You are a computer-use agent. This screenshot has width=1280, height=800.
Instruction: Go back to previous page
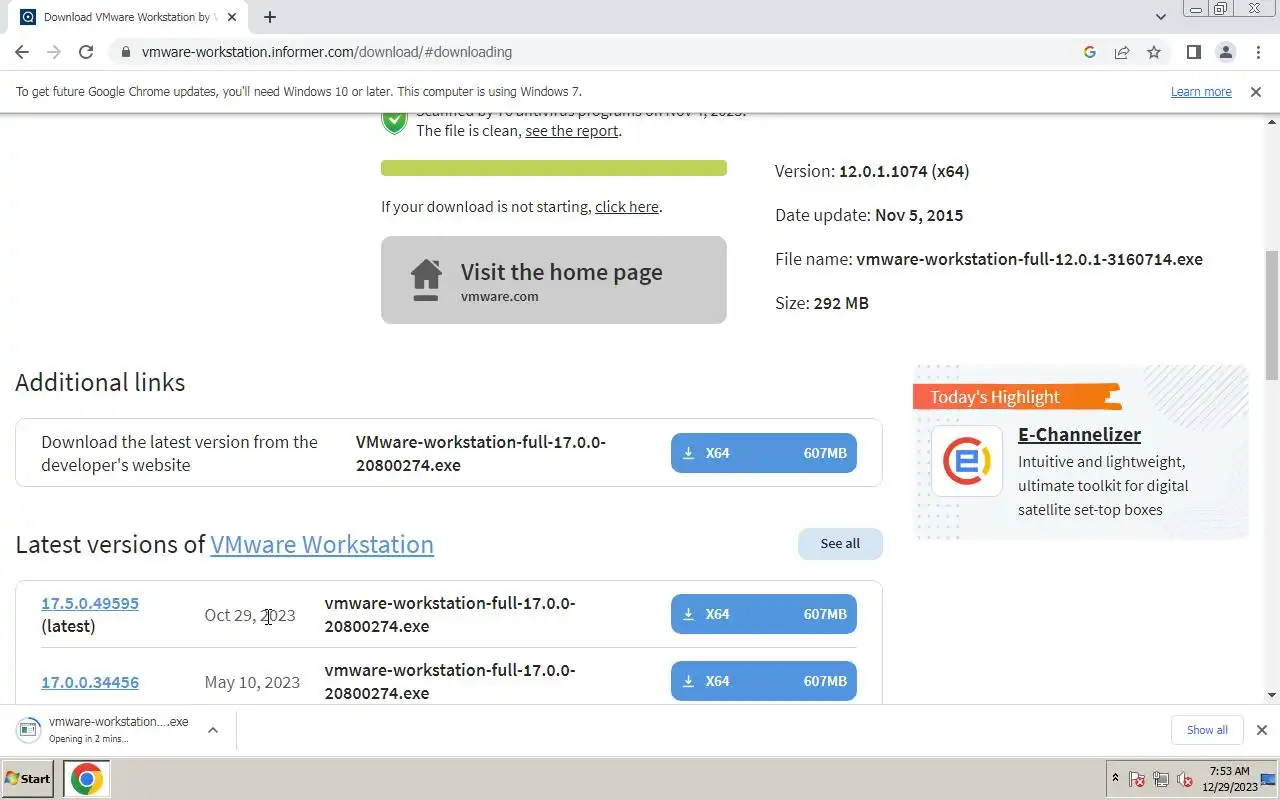22,52
